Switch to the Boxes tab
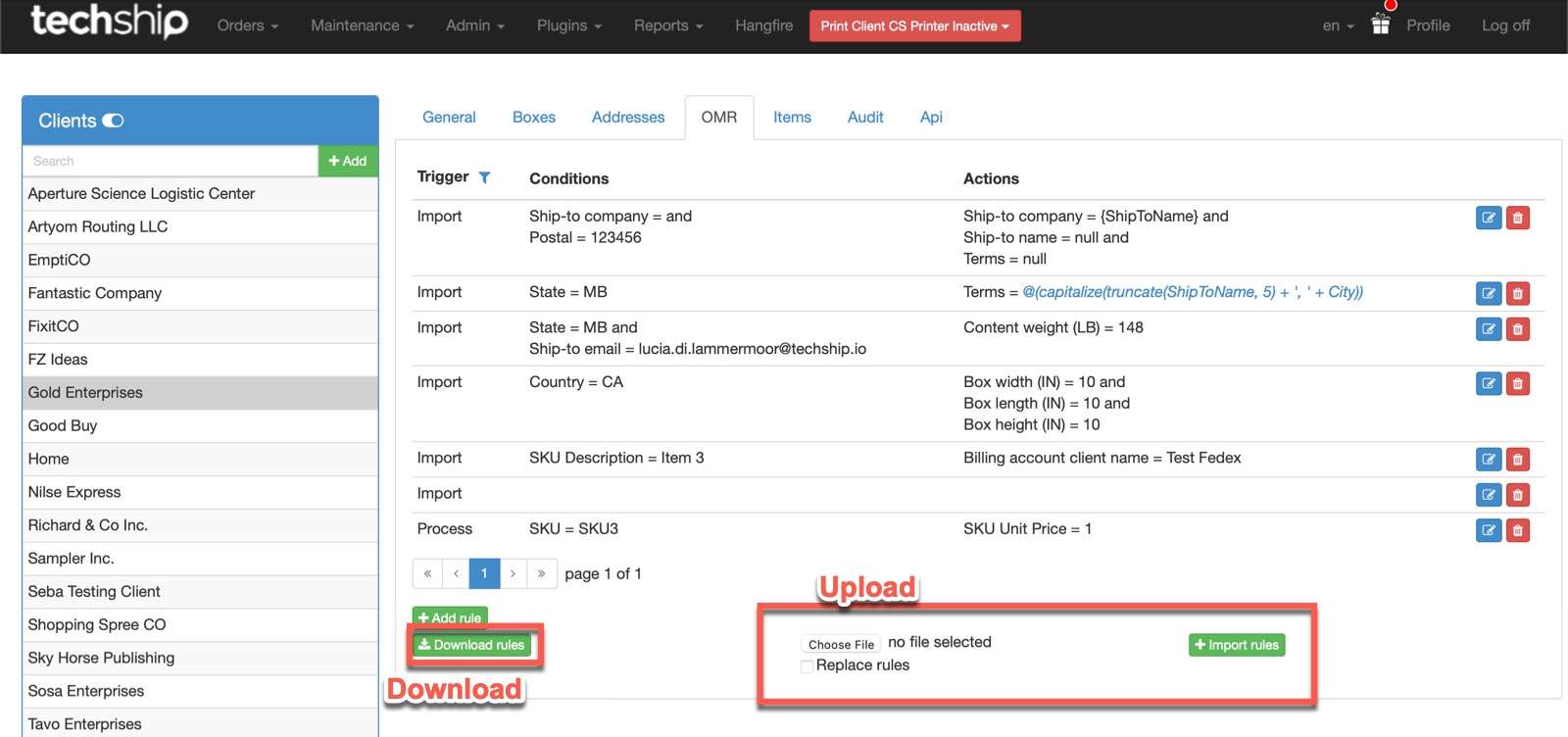 534,117
